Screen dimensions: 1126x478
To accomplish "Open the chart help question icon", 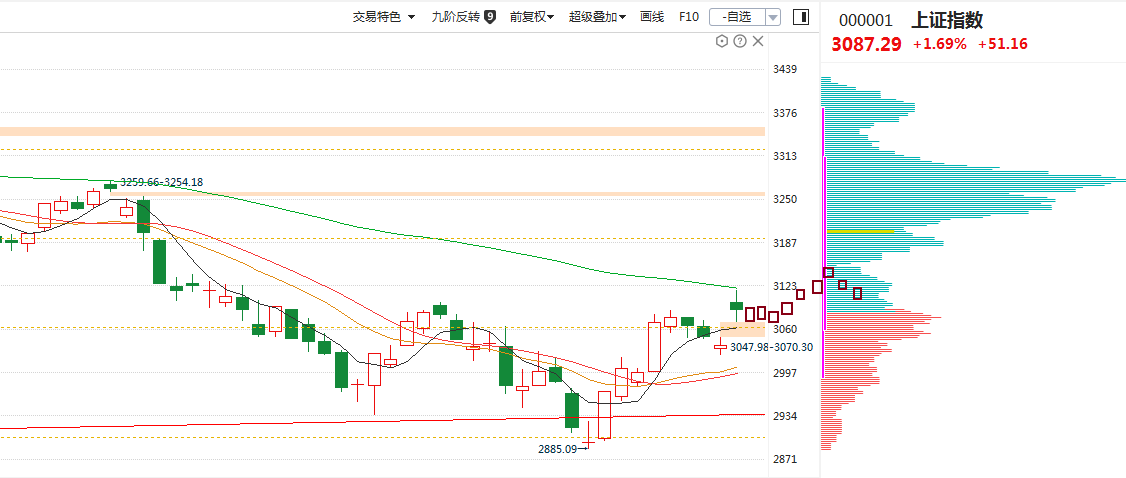I will (740, 42).
